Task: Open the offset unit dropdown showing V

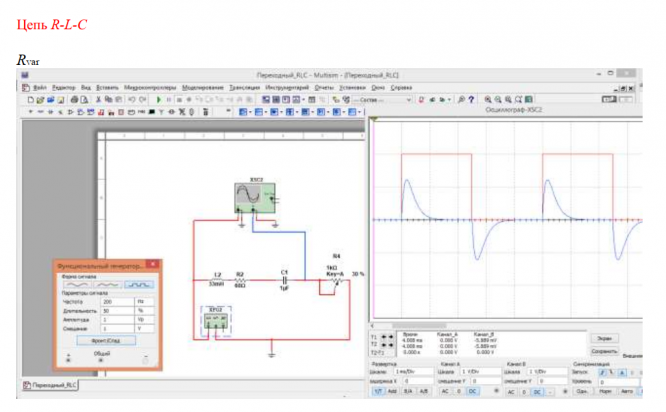Action: 143,327
